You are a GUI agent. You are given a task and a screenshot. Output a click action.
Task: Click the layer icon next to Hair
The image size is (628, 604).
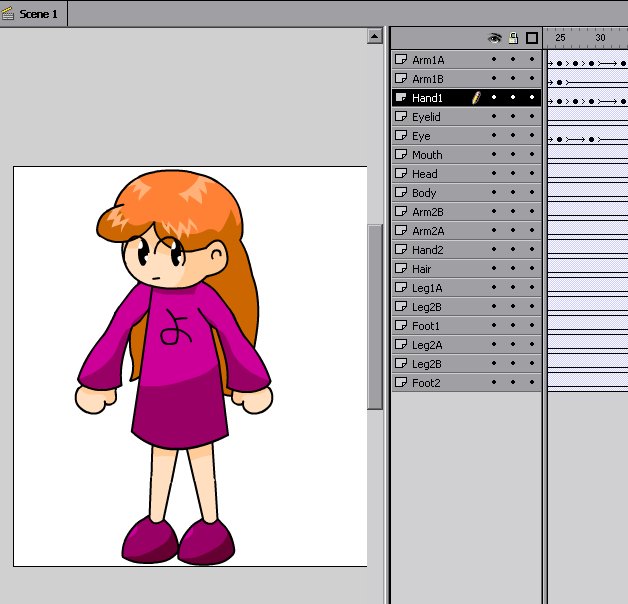pos(401,269)
